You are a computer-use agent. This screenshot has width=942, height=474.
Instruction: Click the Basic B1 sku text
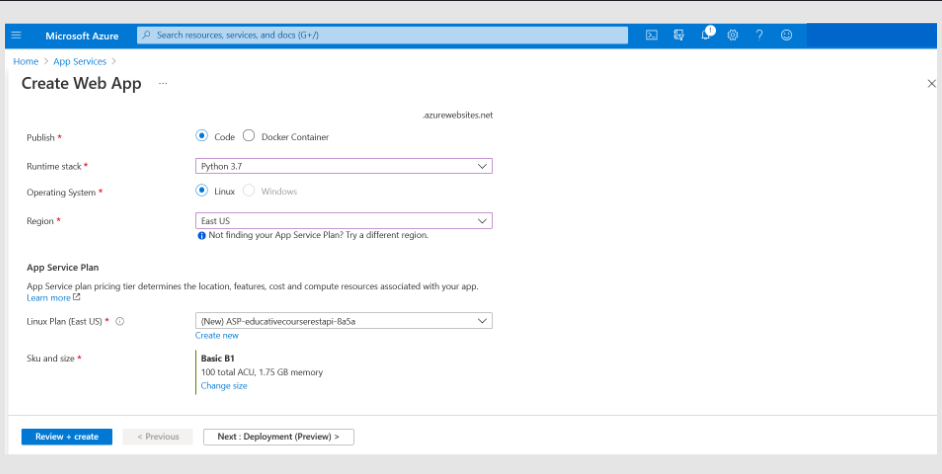click(x=217, y=359)
